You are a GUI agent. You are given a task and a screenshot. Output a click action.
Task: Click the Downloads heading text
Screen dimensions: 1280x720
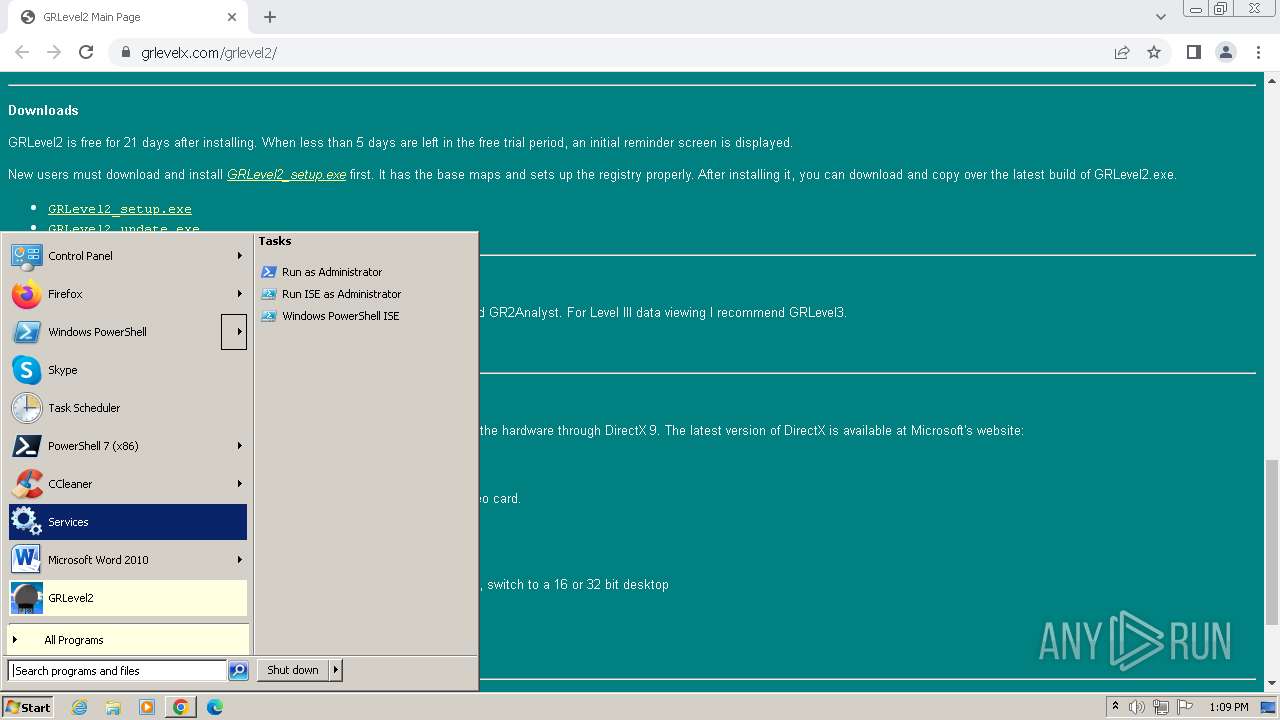(x=43, y=111)
